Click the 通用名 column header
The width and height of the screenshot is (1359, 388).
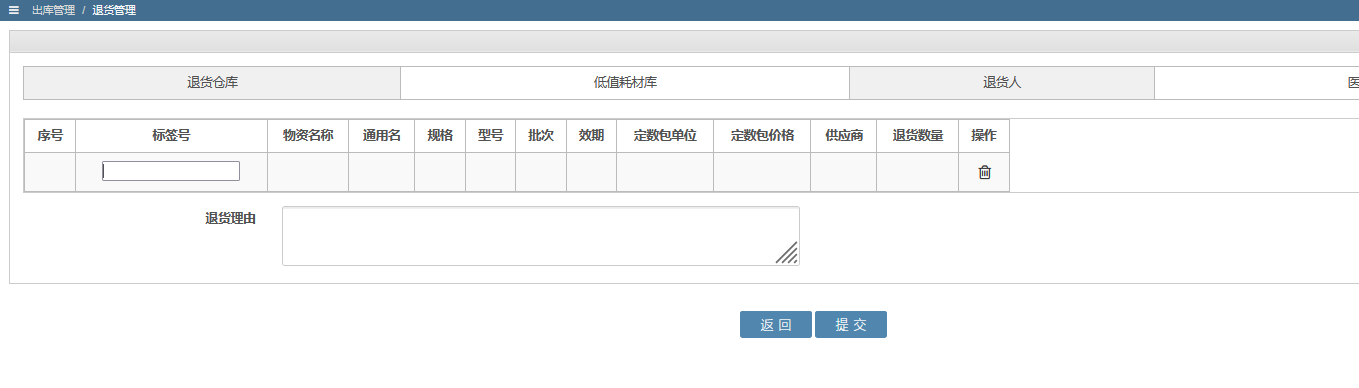382,136
